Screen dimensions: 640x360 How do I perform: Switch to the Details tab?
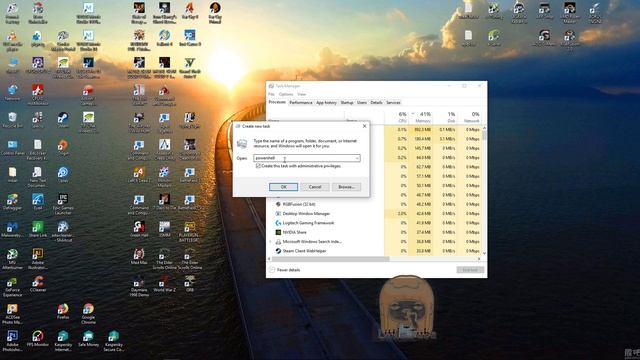(376, 103)
